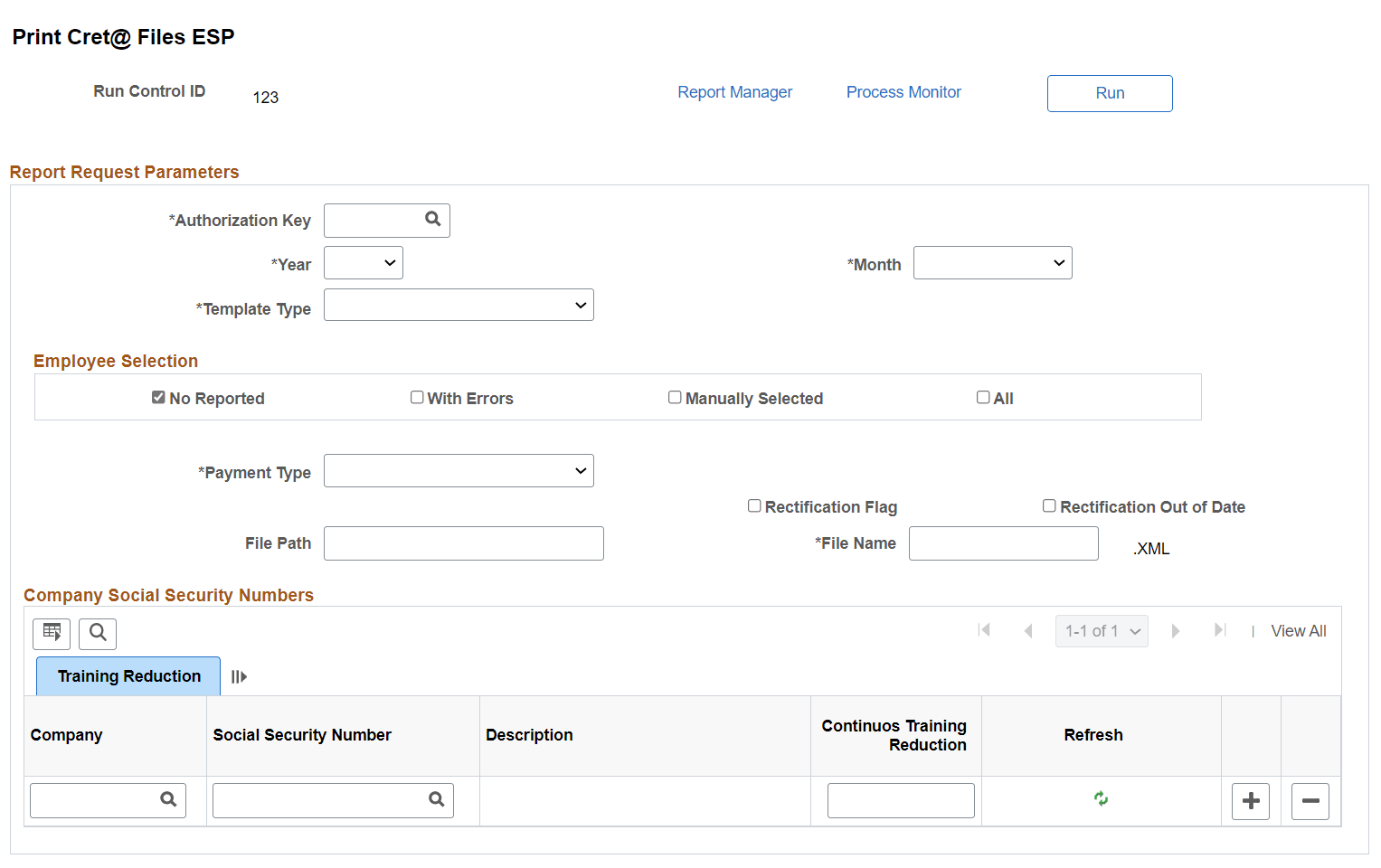Open the Year dropdown
The width and height of the screenshot is (1381, 868).
coord(364,263)
